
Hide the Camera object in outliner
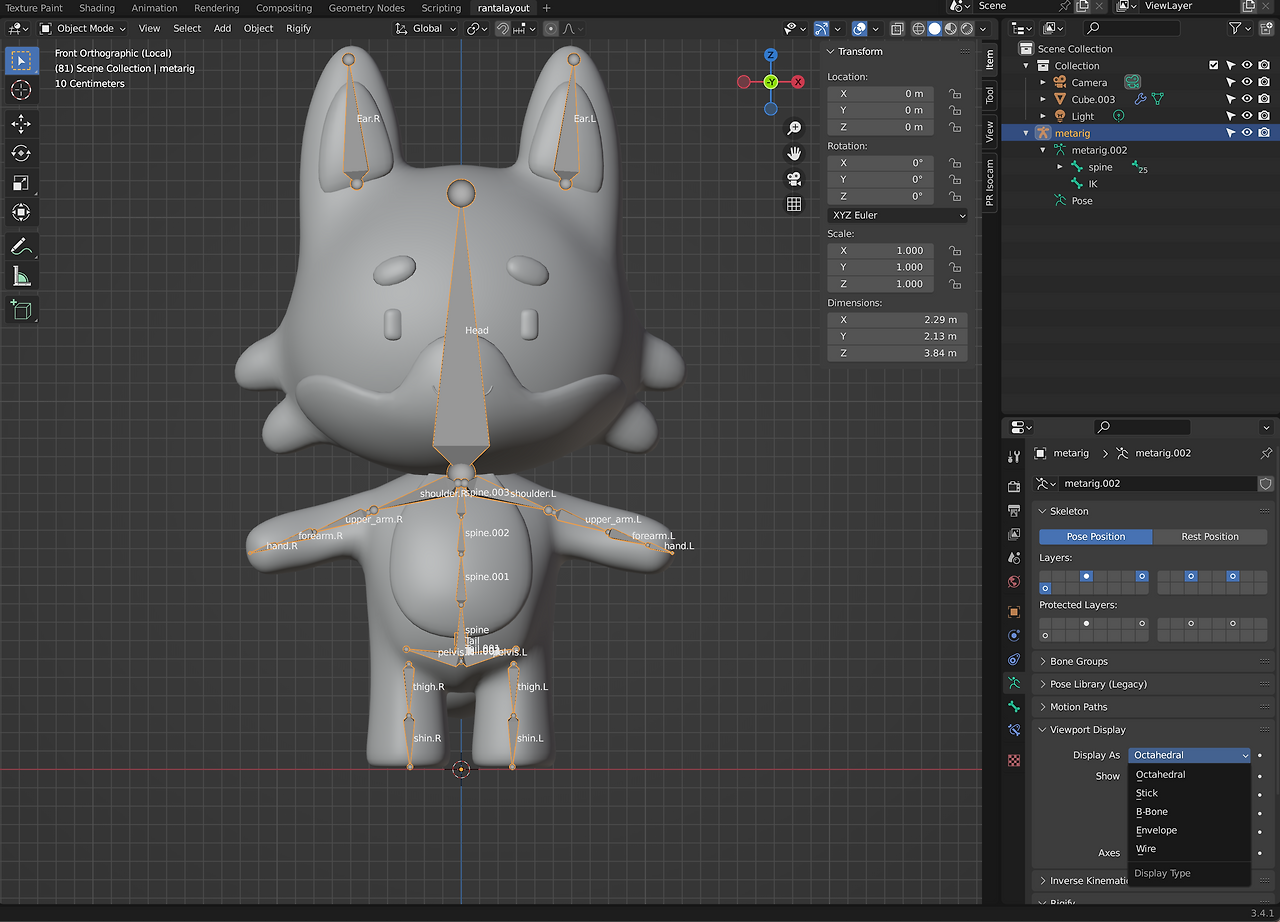(x=1247, y=83)
